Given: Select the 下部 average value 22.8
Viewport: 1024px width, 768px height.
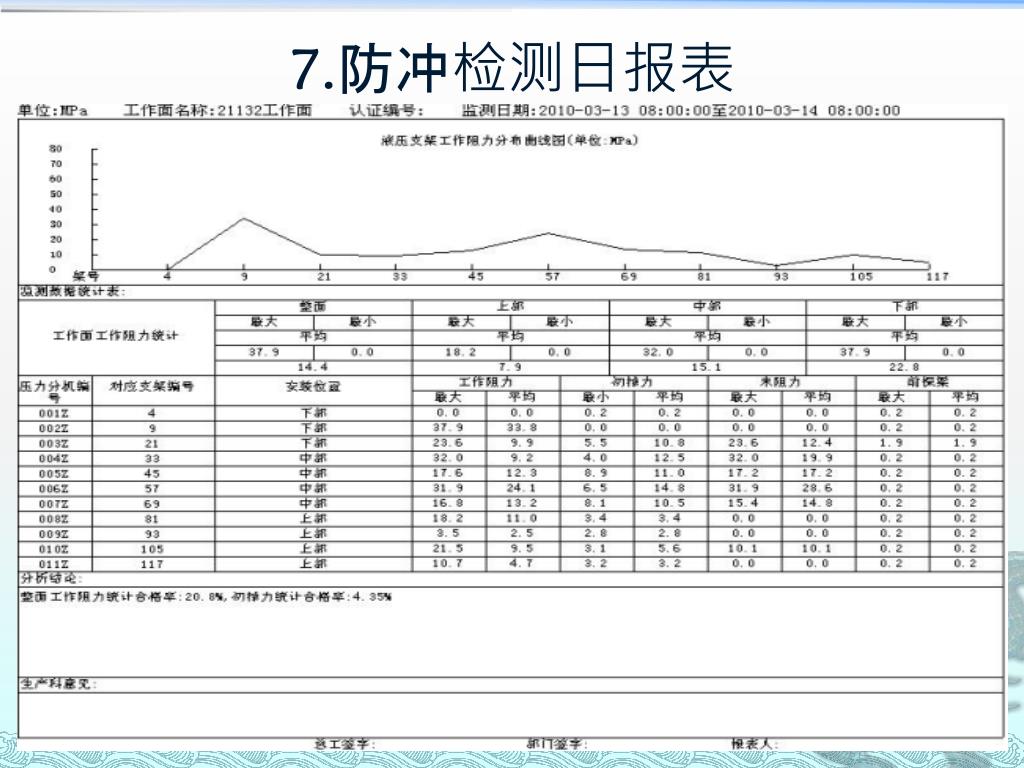Looking at the screenshot, I should 904,367.
